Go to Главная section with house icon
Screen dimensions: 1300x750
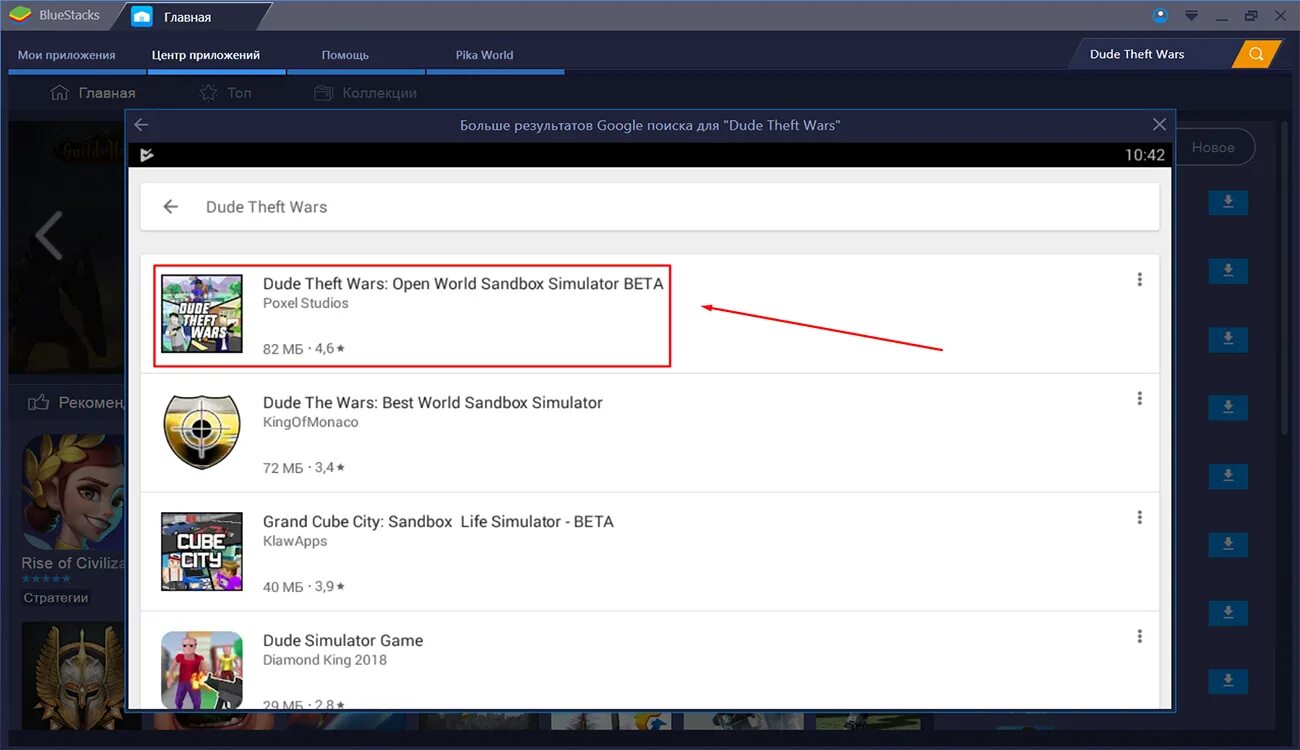point(92,93)
